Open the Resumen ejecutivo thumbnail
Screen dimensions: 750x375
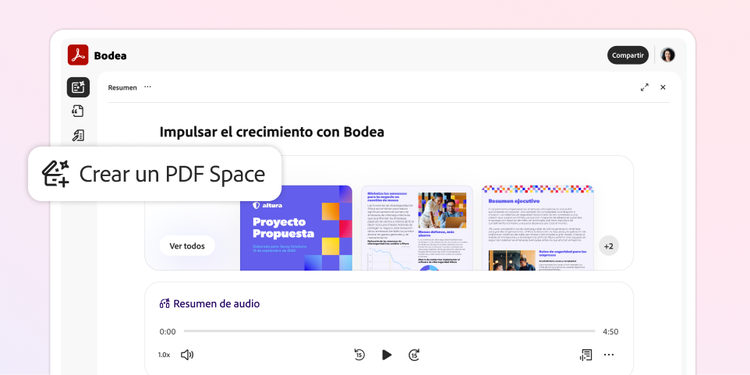coord(538,228)
